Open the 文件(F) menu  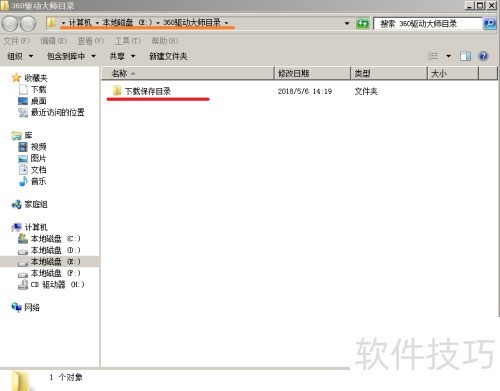coord(17,41)
